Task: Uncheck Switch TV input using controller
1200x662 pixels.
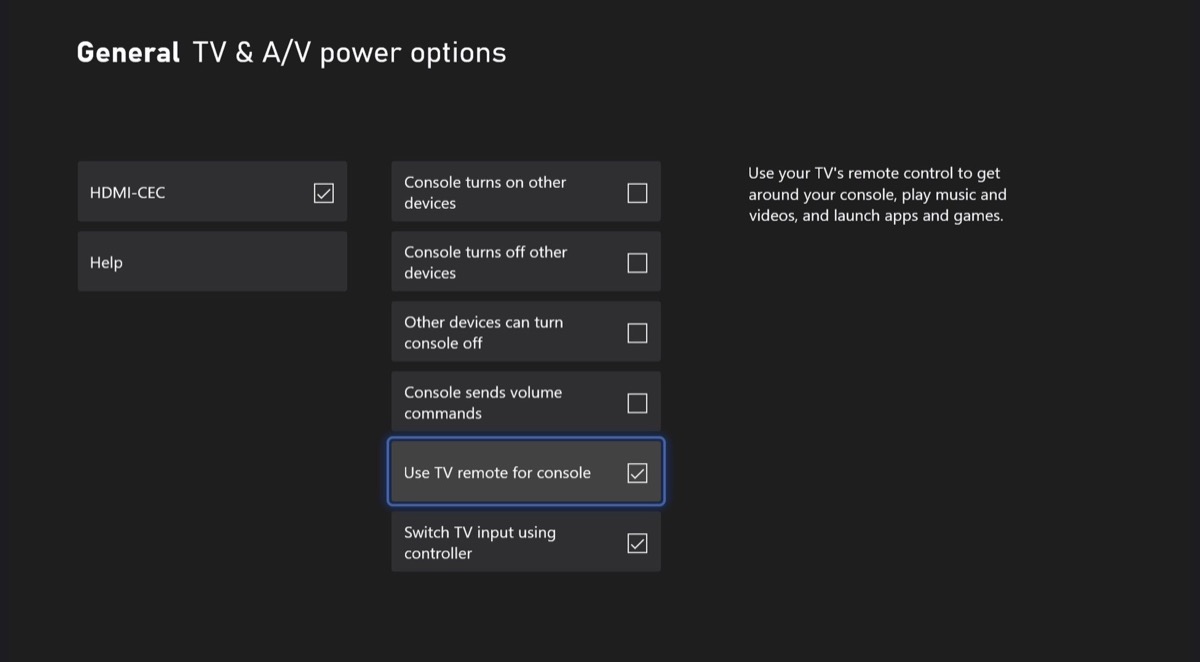Action: pyautogui.click(x=637, y=542)
